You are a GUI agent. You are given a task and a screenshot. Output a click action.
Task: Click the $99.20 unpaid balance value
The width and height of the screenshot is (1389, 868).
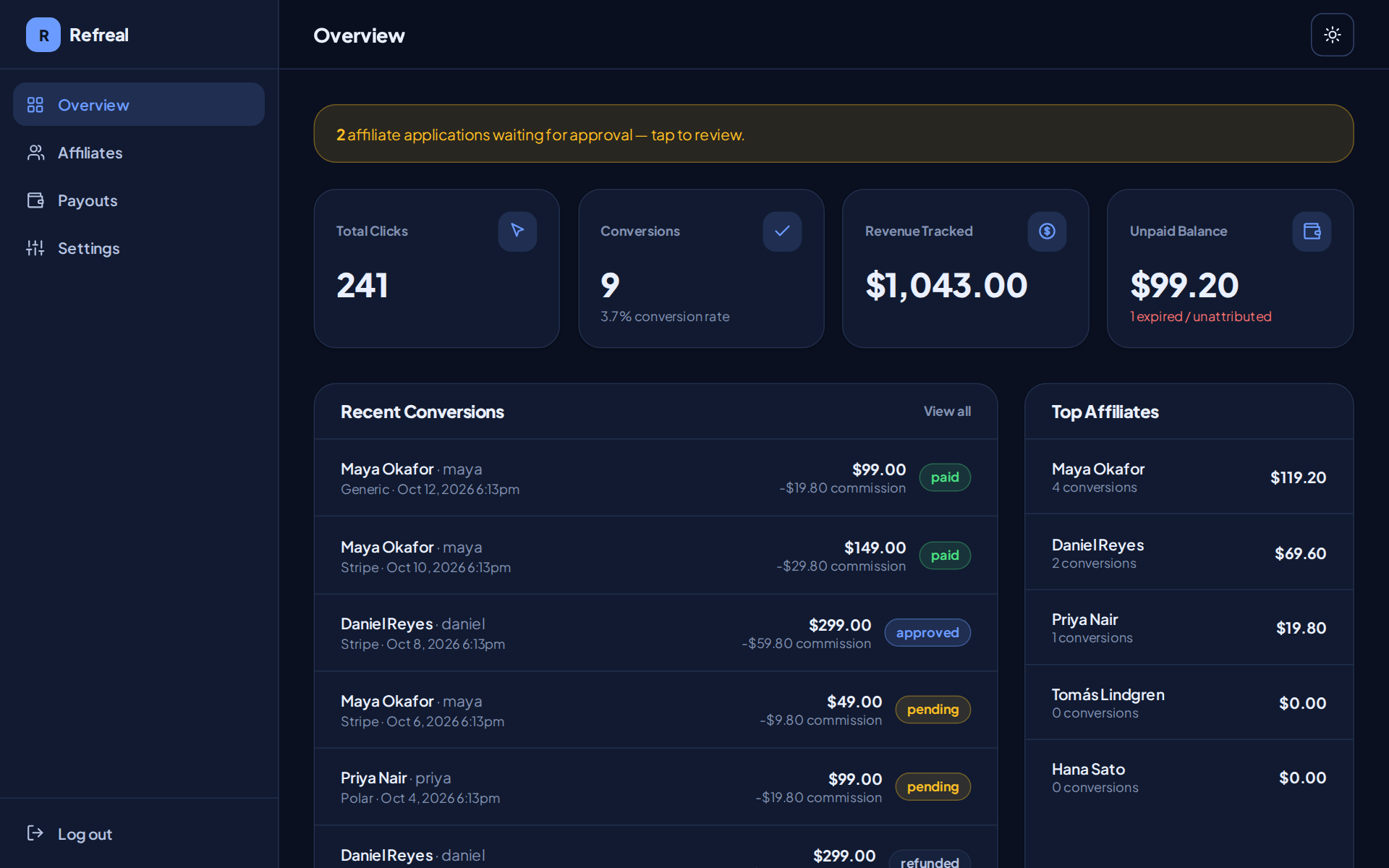pos(1184,285)
